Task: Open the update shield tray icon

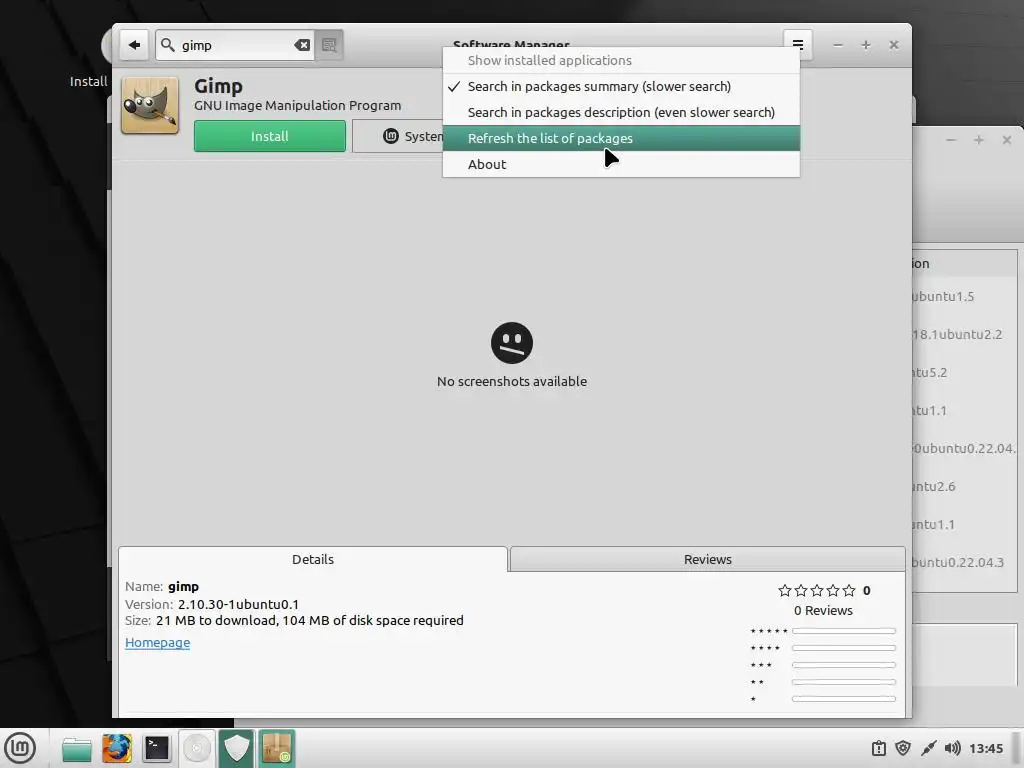Action: pos(903,748)
